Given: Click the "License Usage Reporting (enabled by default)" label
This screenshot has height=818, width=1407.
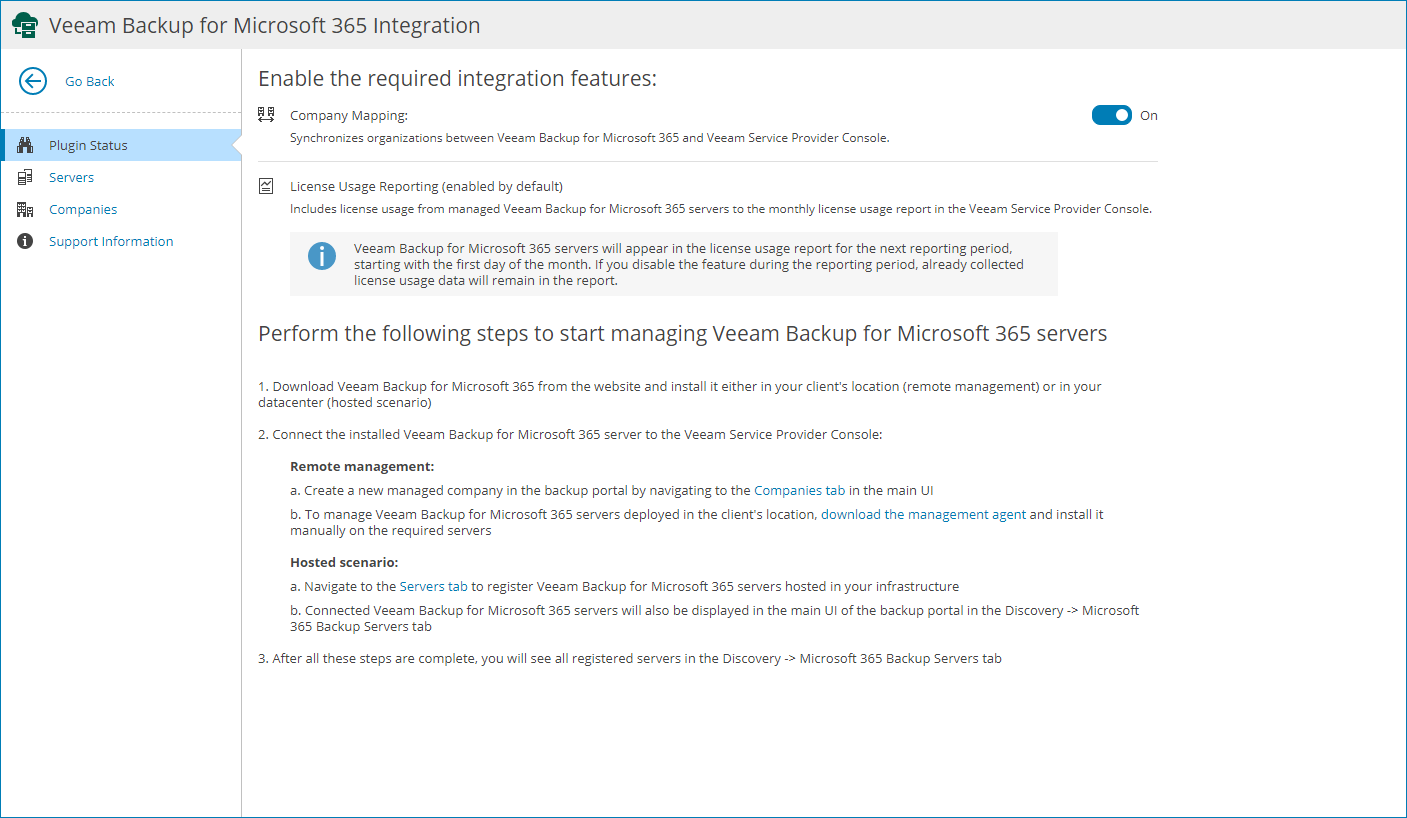Looking at the screenshot, I should pos(427,186).
